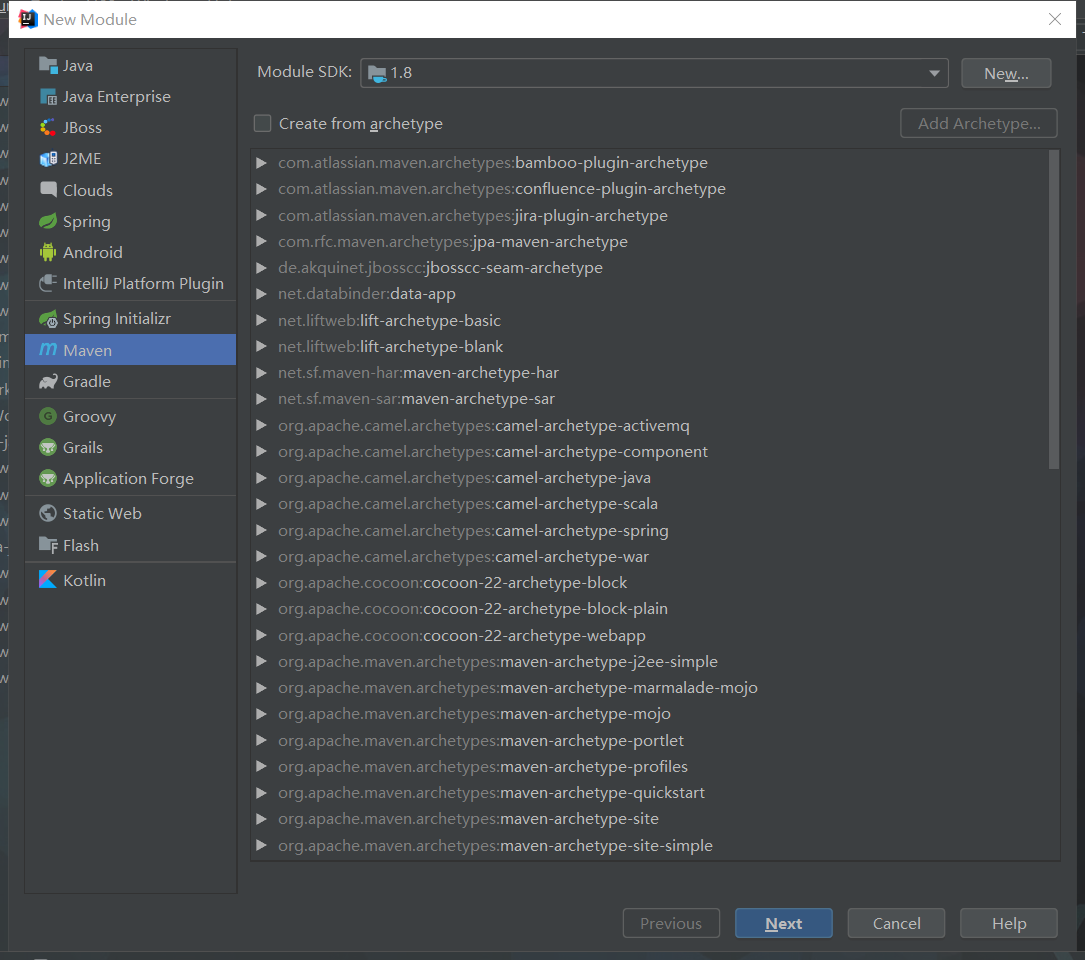Open Help for New Module

(1009, 923)
